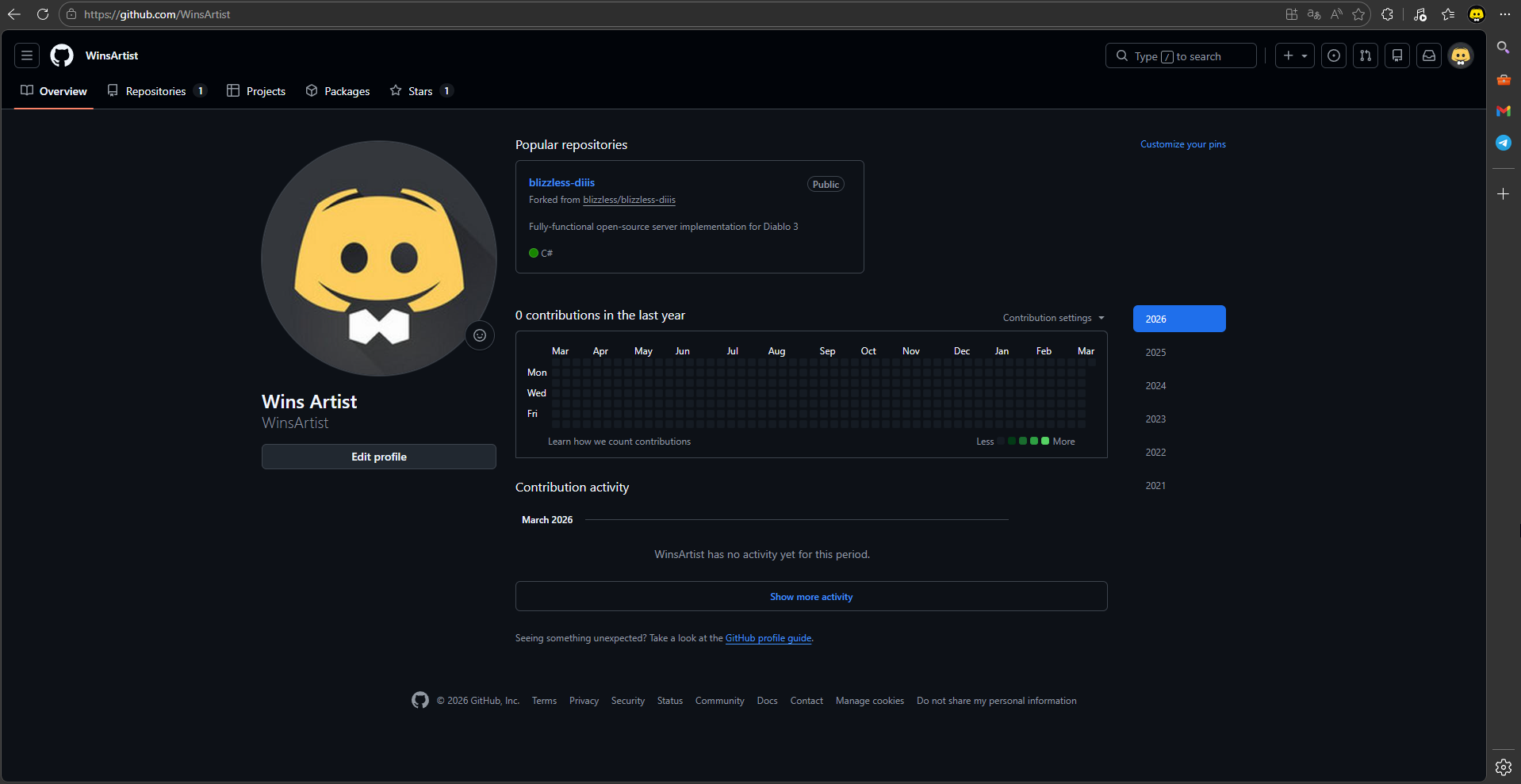Screen dimensions: 1521x784
Task: Open the Terms footer link
Action: click(544, 701)
